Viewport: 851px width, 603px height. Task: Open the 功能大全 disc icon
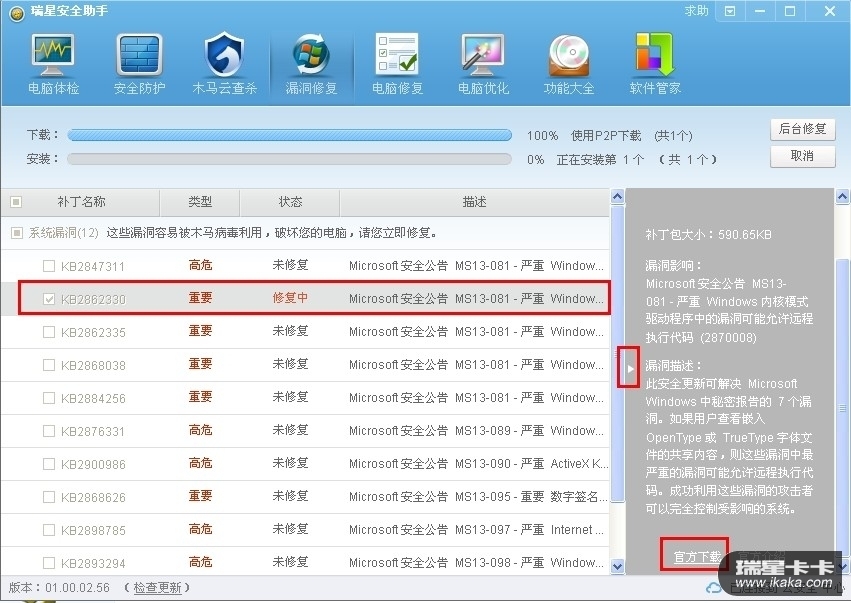click(569, 64)
